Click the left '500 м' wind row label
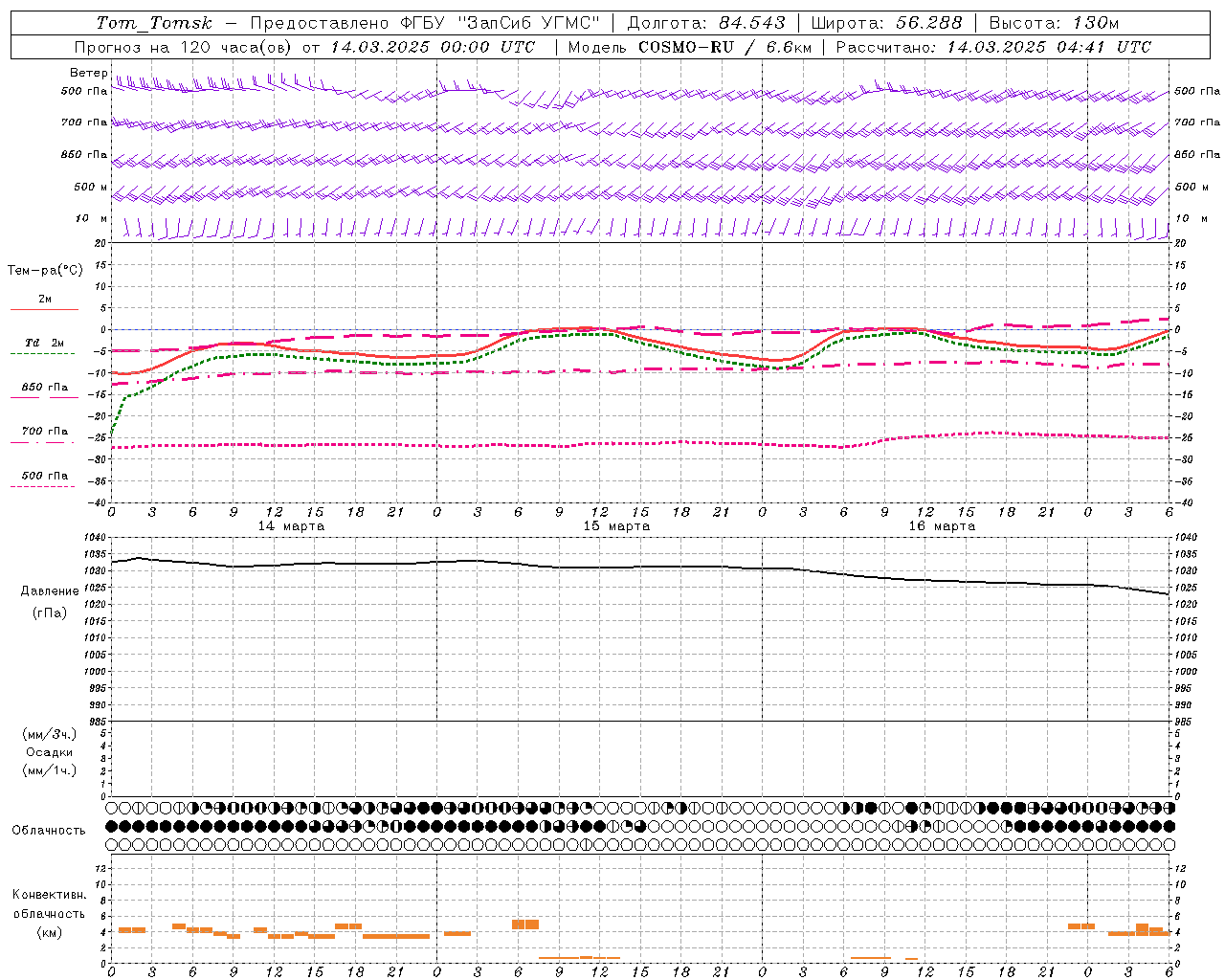Image resolution: width=1225 pixels, height=980 pixels. pos(92,187)
